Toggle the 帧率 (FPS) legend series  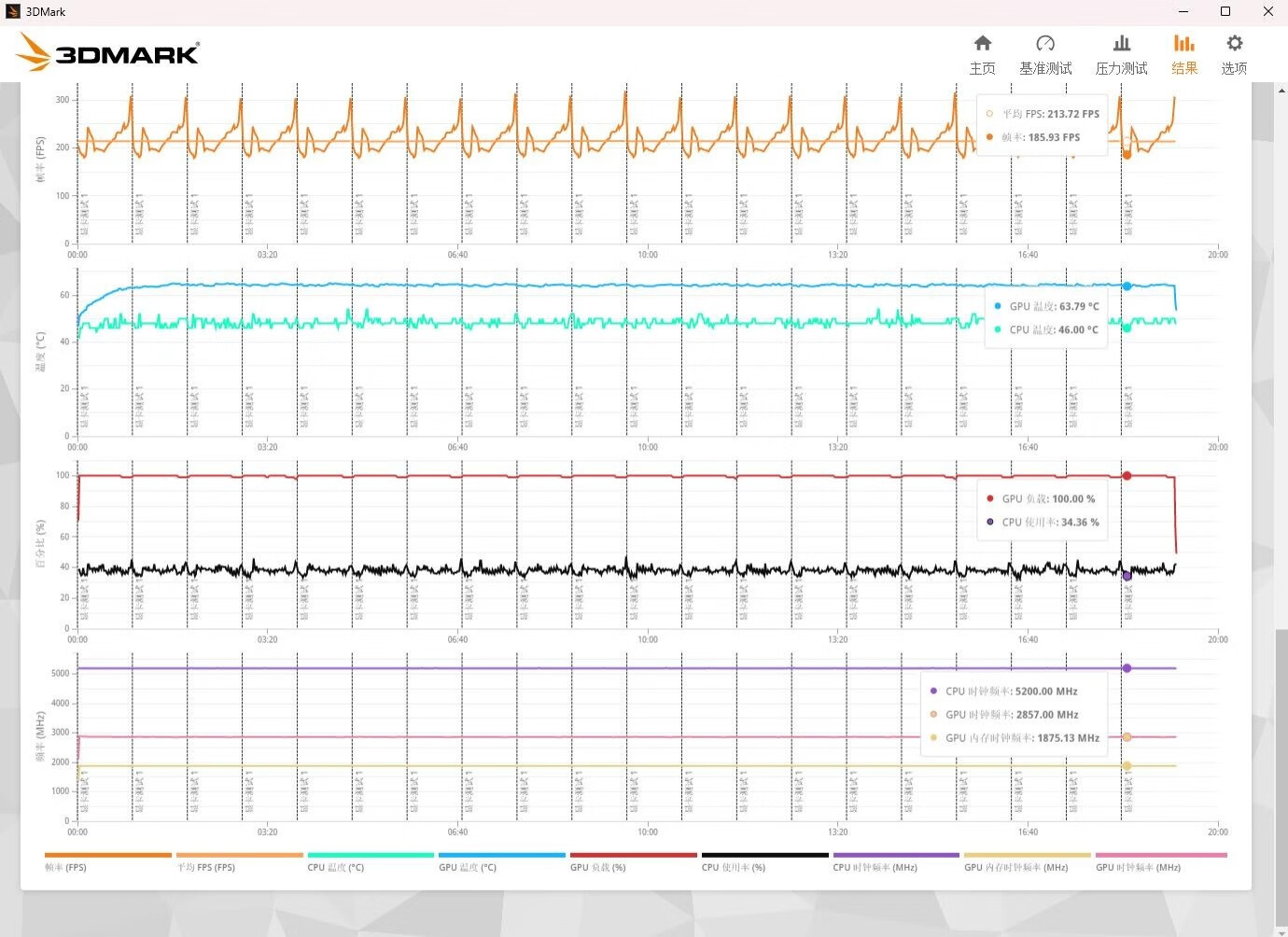click(108, 861)
